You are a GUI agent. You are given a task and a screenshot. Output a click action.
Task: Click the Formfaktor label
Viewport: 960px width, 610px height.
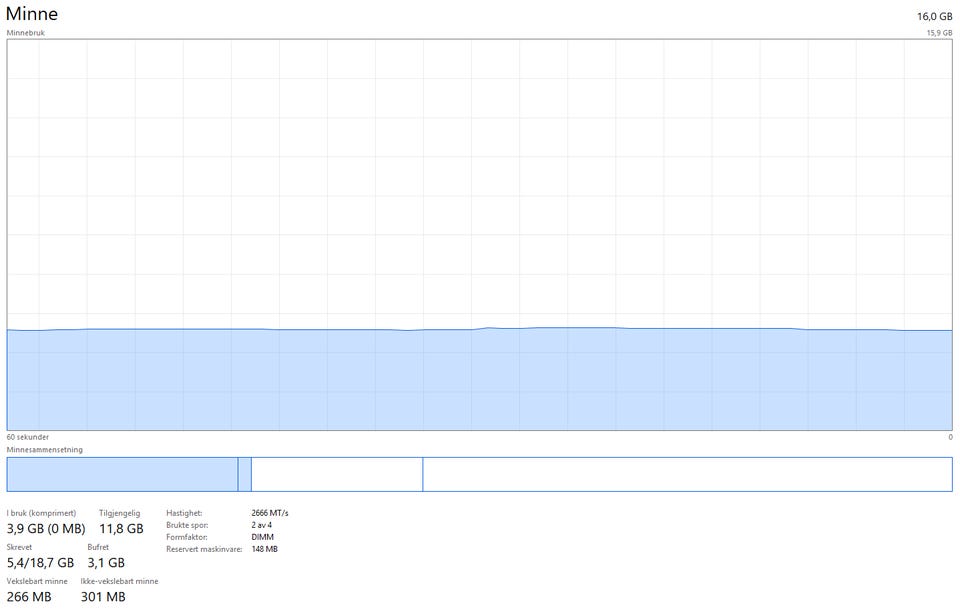pos(186,537)
